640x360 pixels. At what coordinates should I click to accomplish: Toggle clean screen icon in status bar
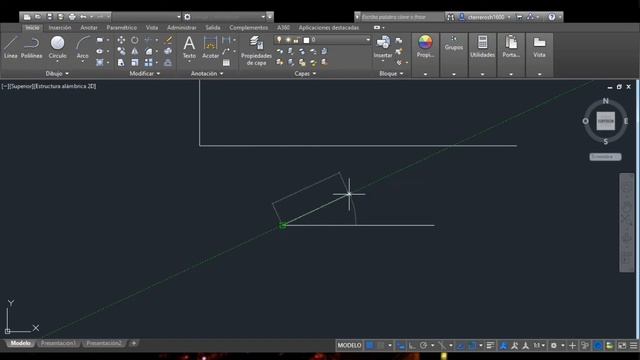622,345
